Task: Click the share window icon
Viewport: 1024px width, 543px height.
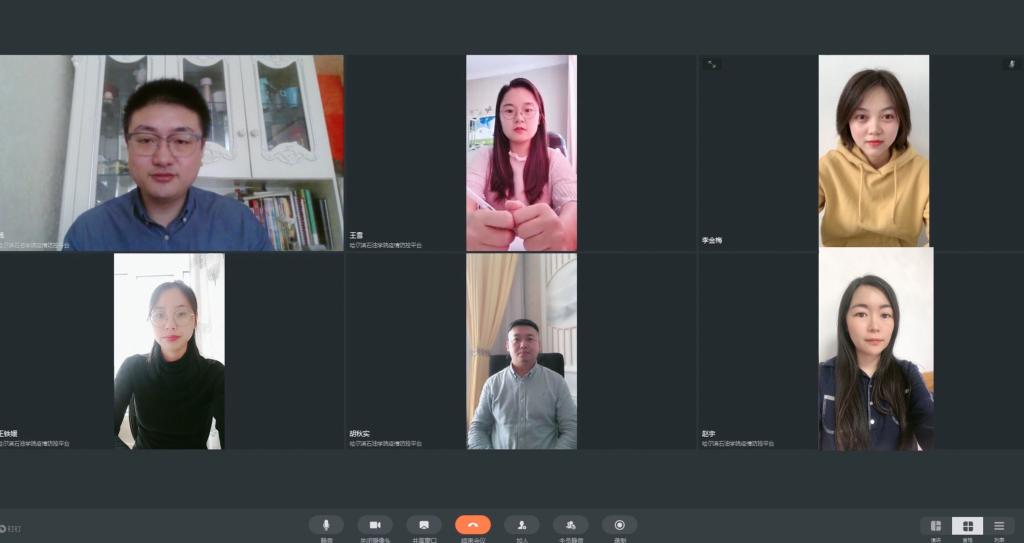Action: (x=424, y=525)
